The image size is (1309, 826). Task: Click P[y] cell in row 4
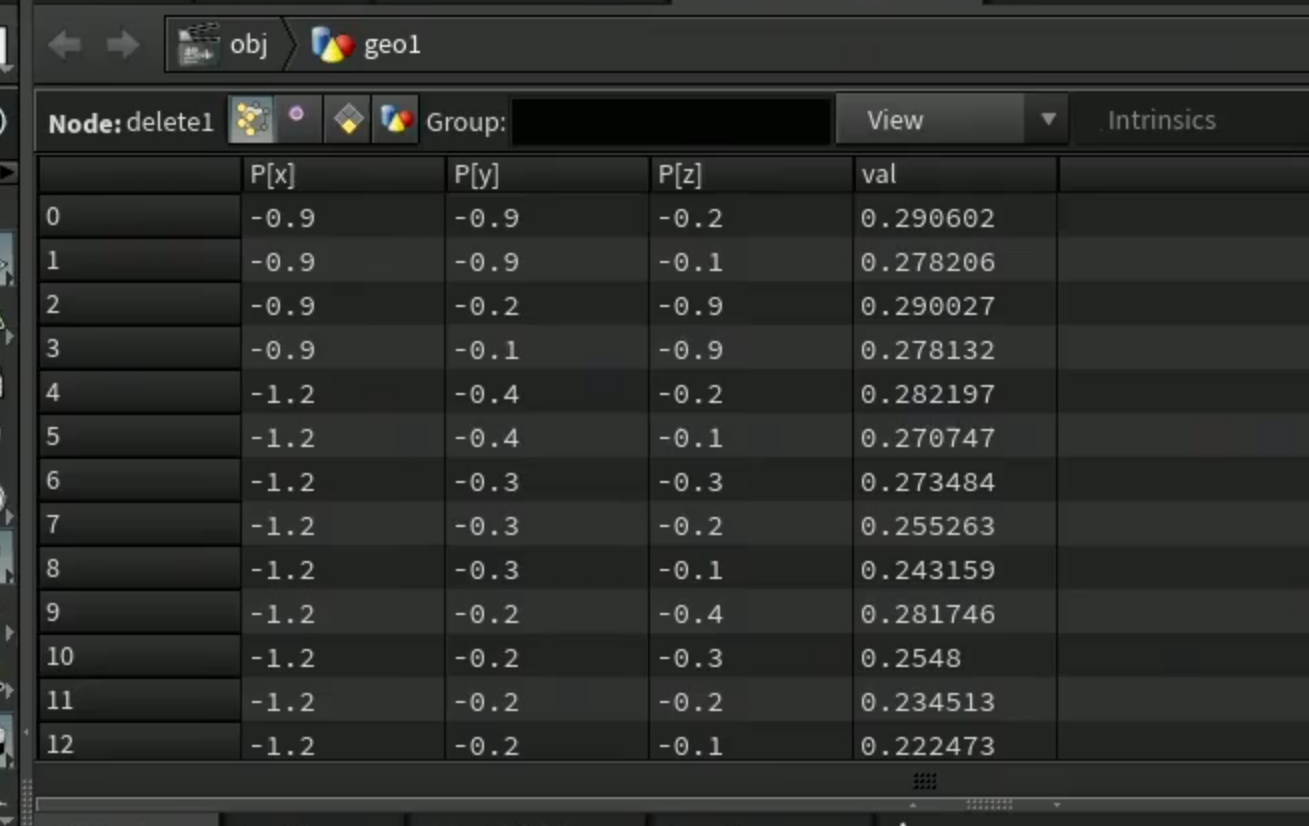coord(547,394)
